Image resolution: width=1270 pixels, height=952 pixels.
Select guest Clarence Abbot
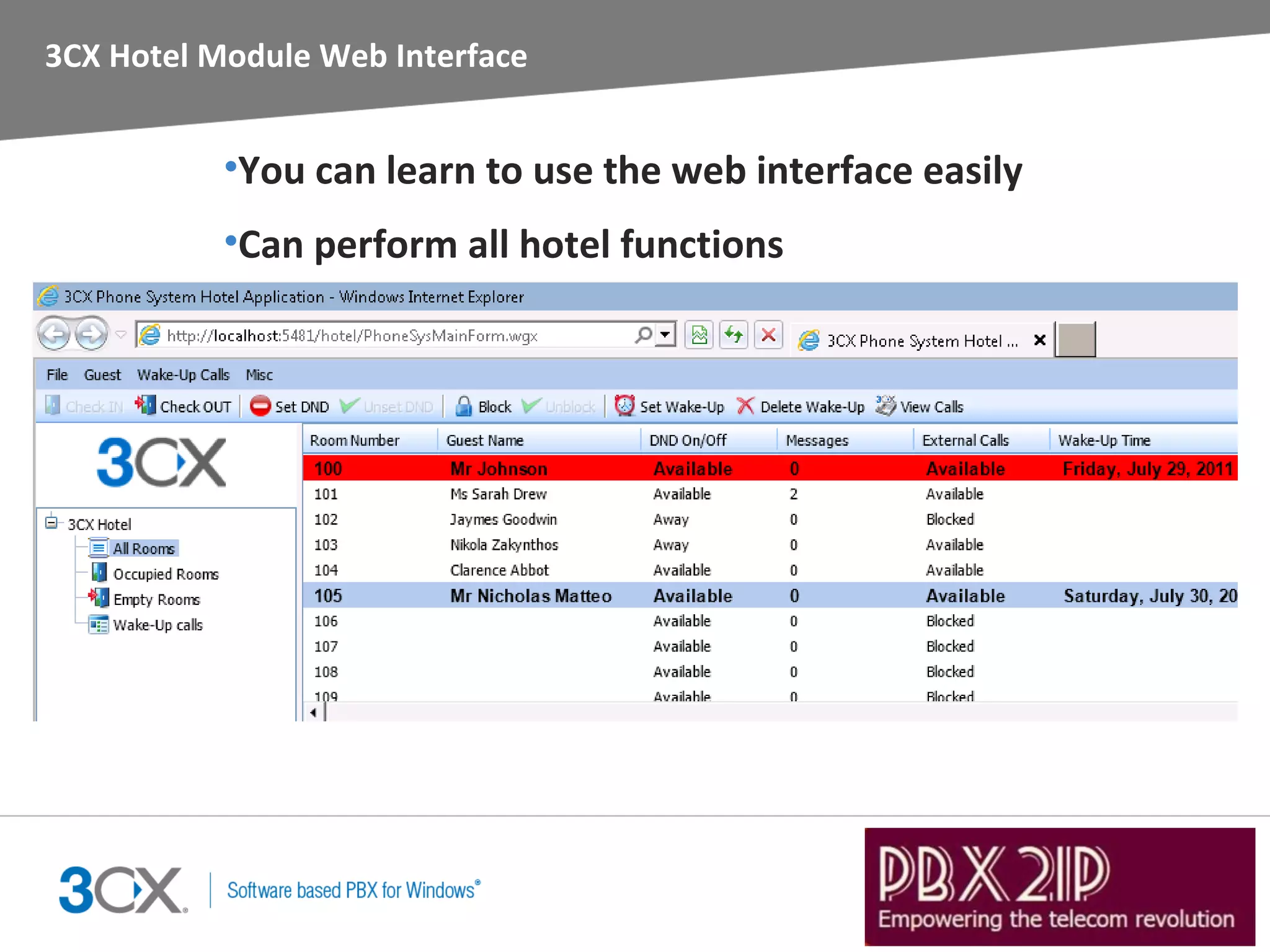tap(499, 570)
